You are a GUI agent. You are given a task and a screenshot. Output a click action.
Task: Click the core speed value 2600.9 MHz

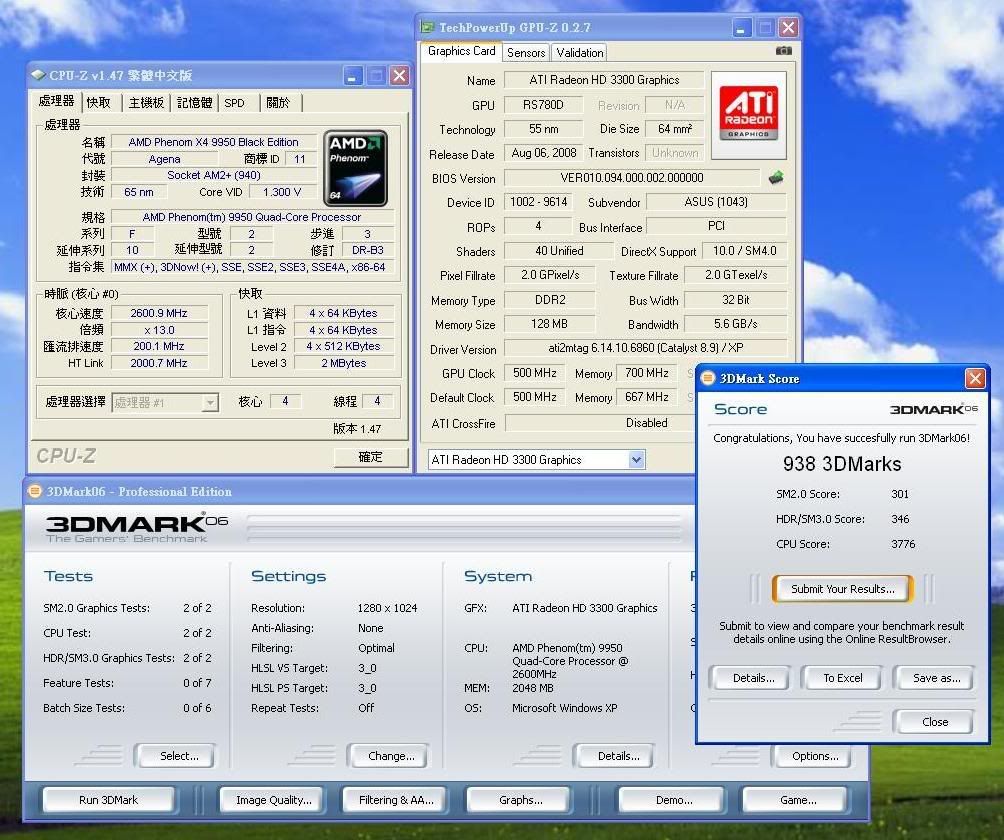pos(159,313)
